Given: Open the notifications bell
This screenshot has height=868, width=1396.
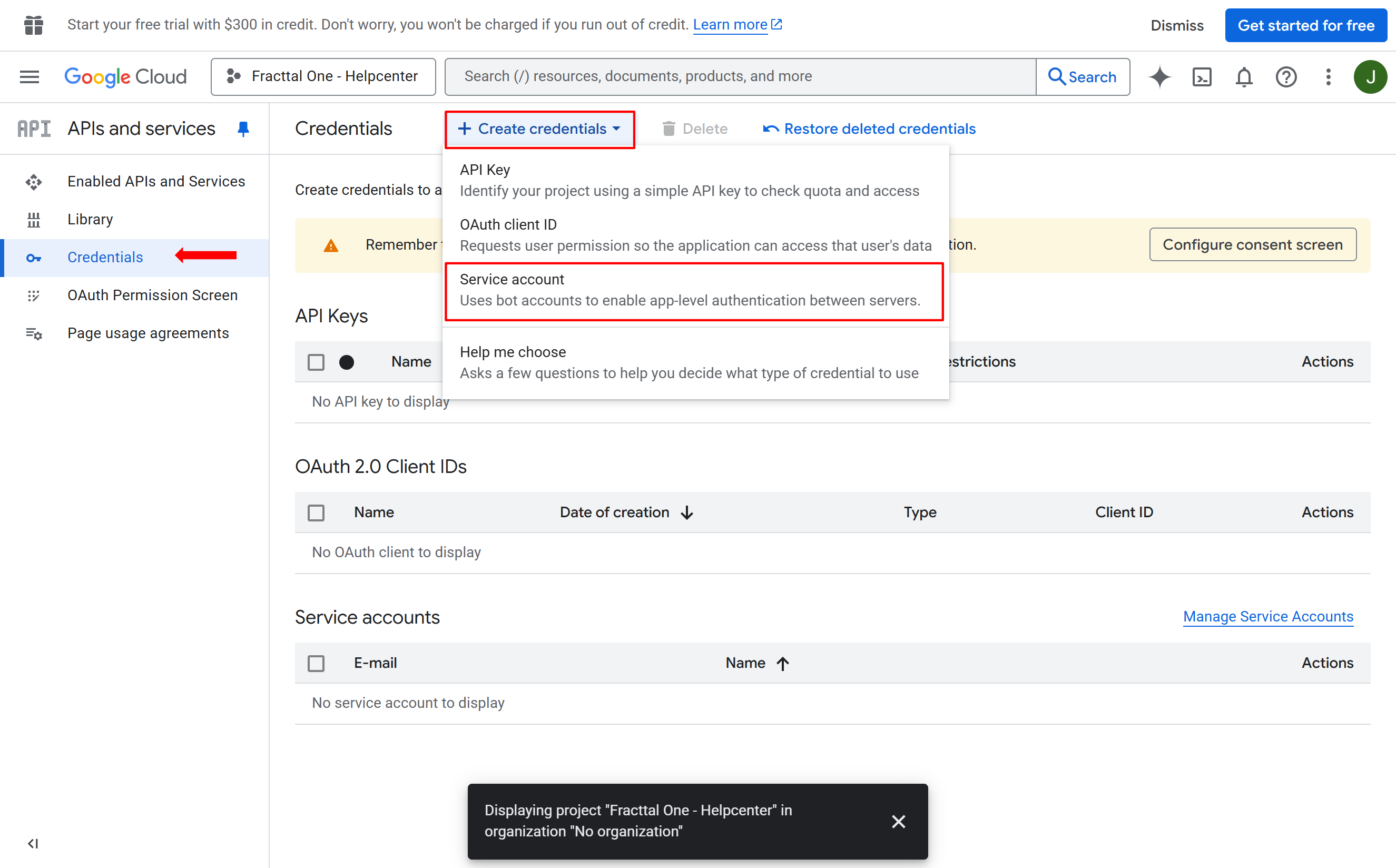Looking at the screenshot, I should [x=1243, y=76].
